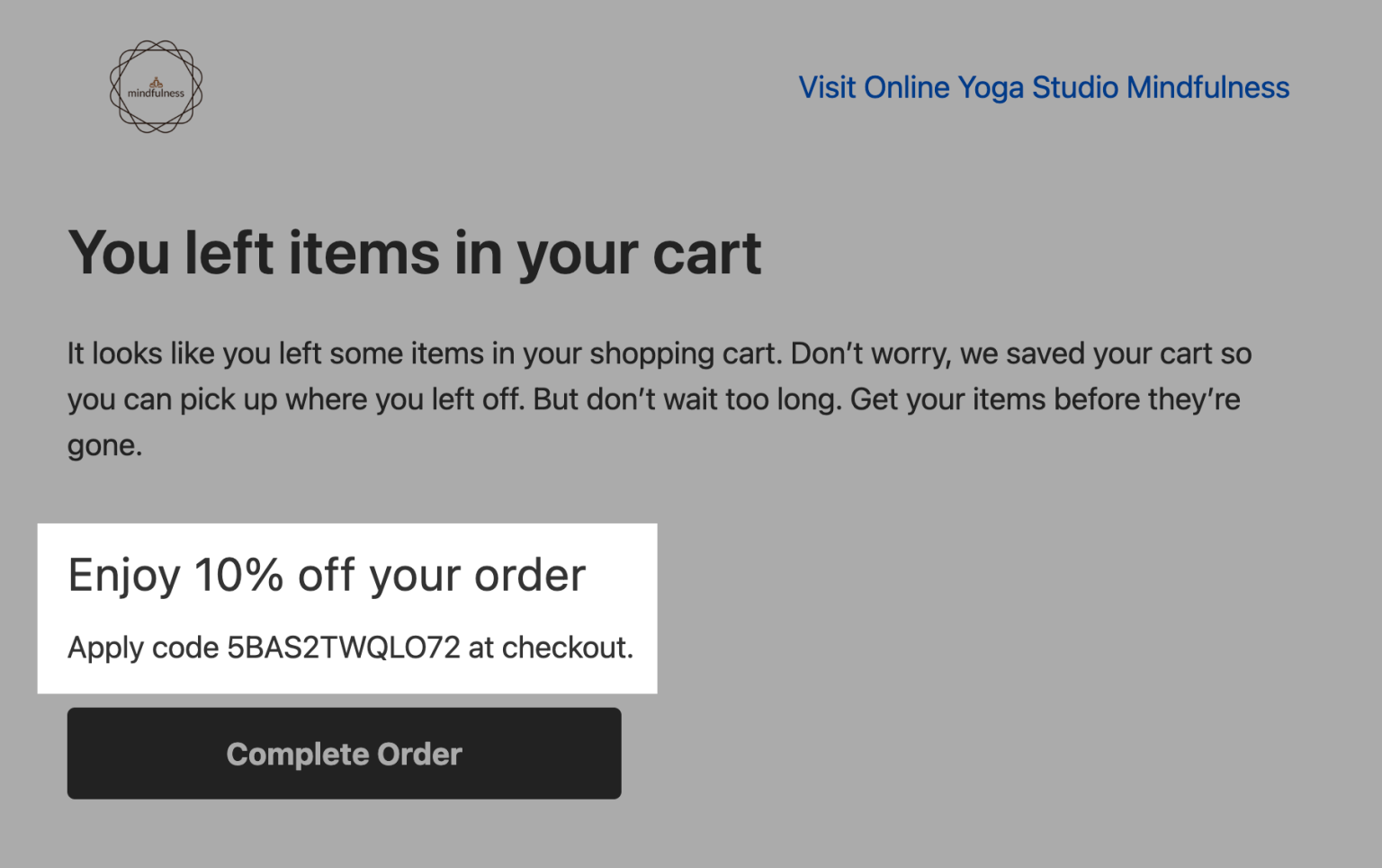Click the white promo code highlight box
The height and width of the screenshot is (868, 1382).
point(346,608)
